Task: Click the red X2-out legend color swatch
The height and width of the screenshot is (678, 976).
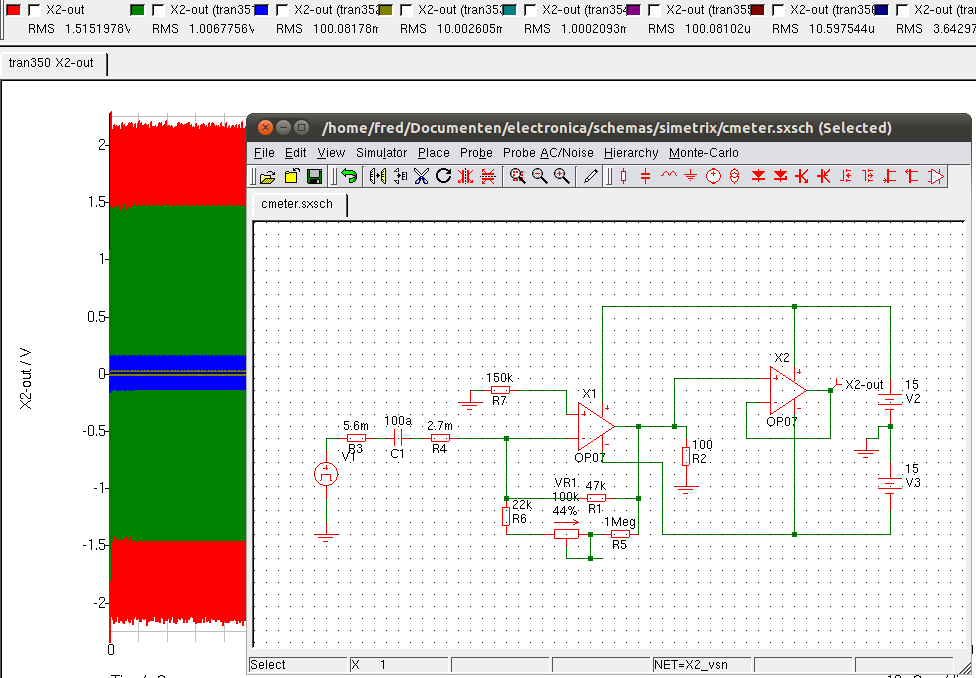Action: 14,10
